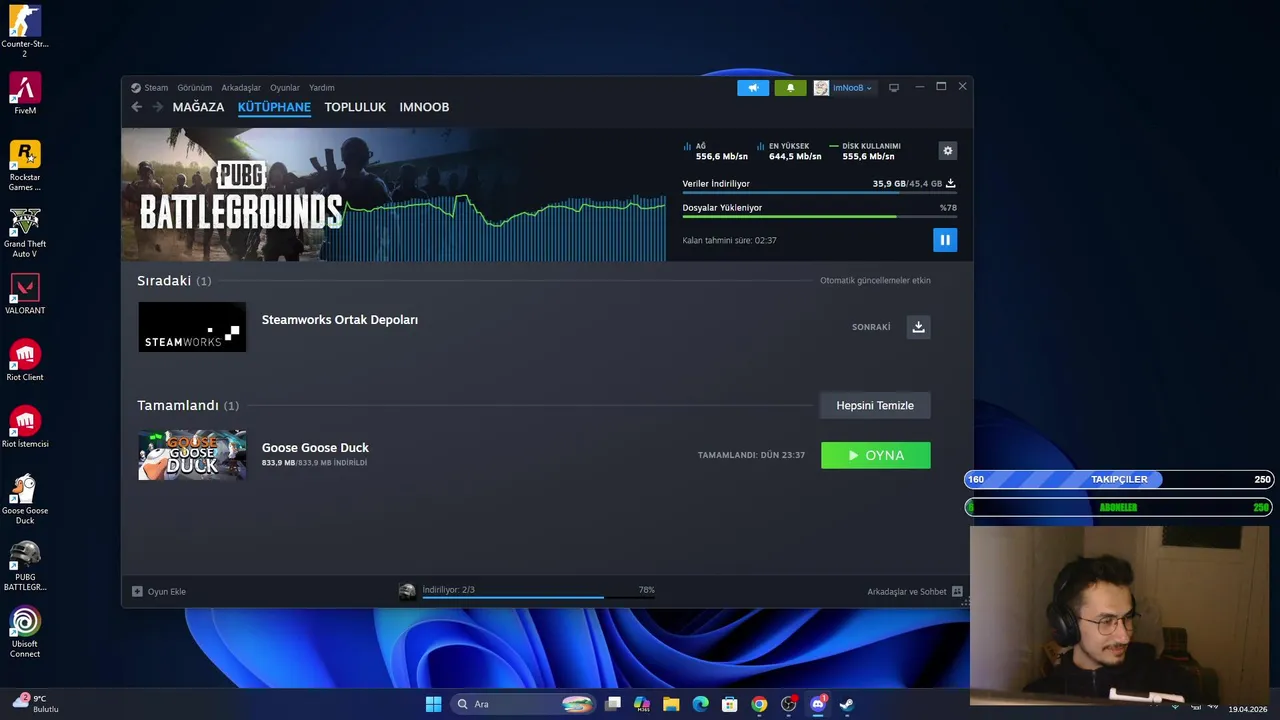Open the Yardım menu
The image size is (1280, 720).
[x=322, y=88]
